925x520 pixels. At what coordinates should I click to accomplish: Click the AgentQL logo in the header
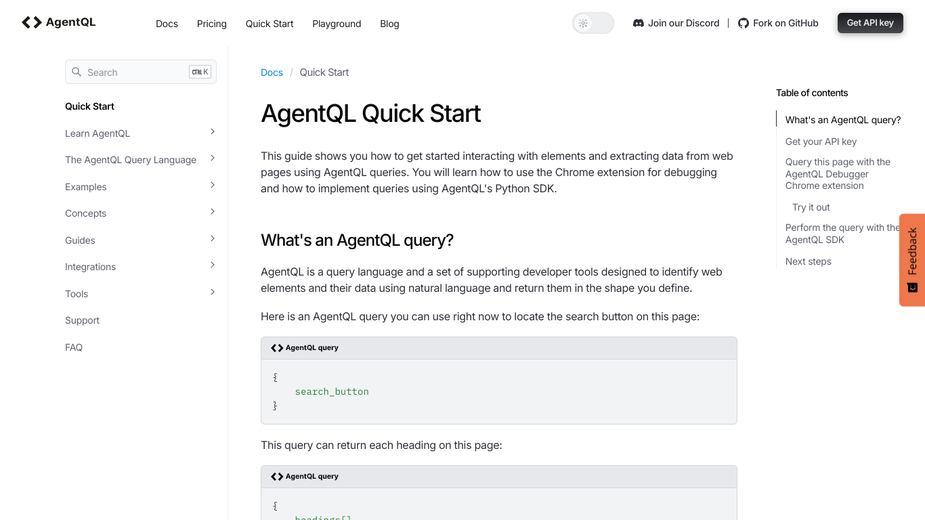pyautogui.click(x=58, y=22)
